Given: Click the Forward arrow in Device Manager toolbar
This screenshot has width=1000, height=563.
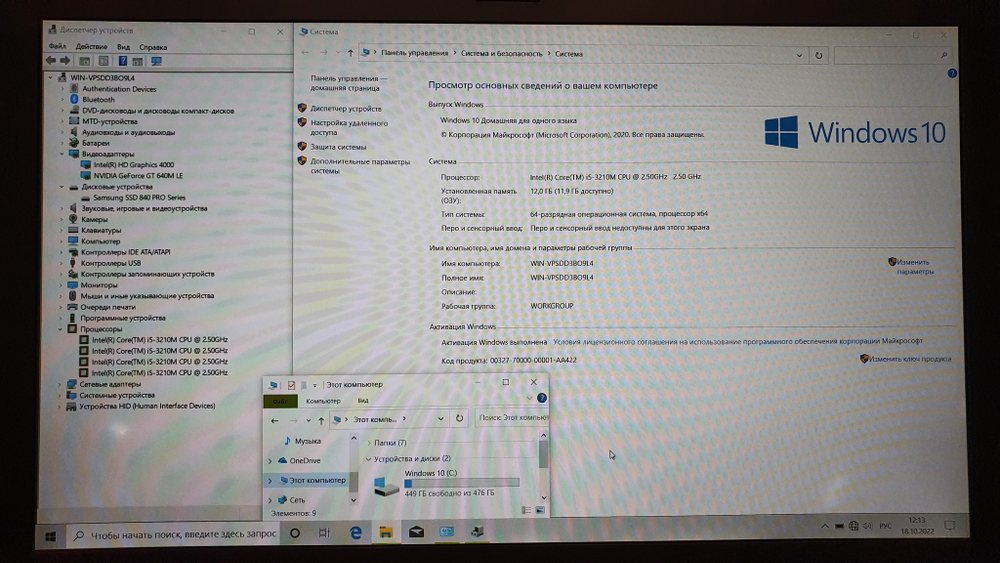Looking at the screenshot, I should 65,61.
